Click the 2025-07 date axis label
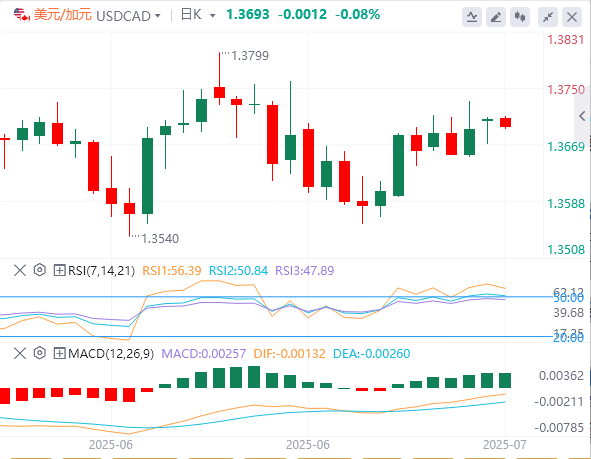Viewport: 591px width, 459px height. click(505, 445)
